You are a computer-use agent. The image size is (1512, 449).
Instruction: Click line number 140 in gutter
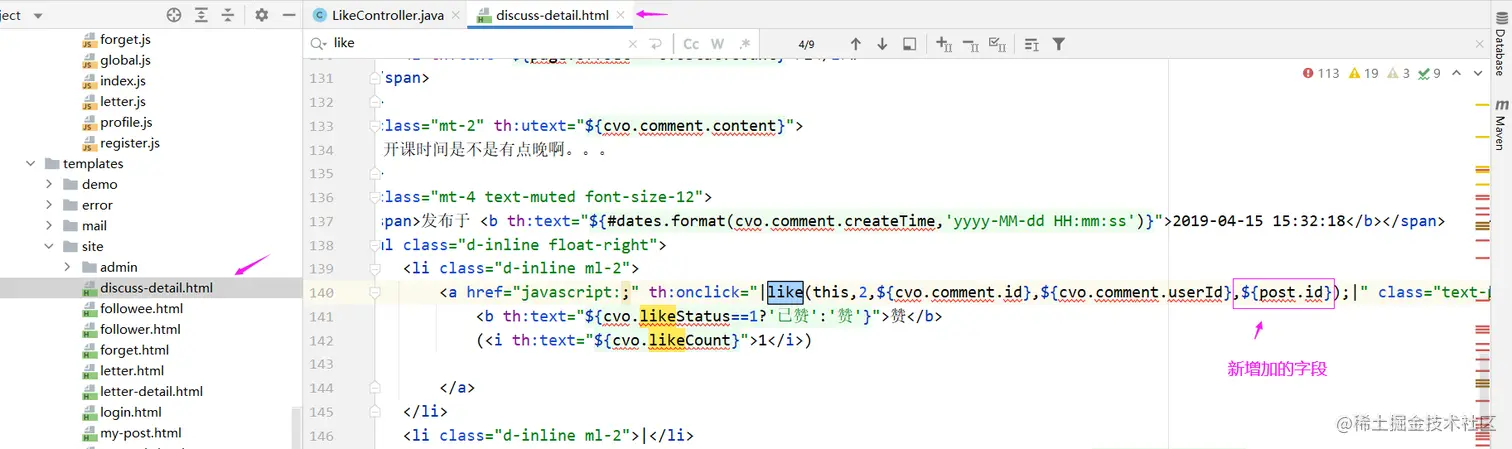coord(321,292)
